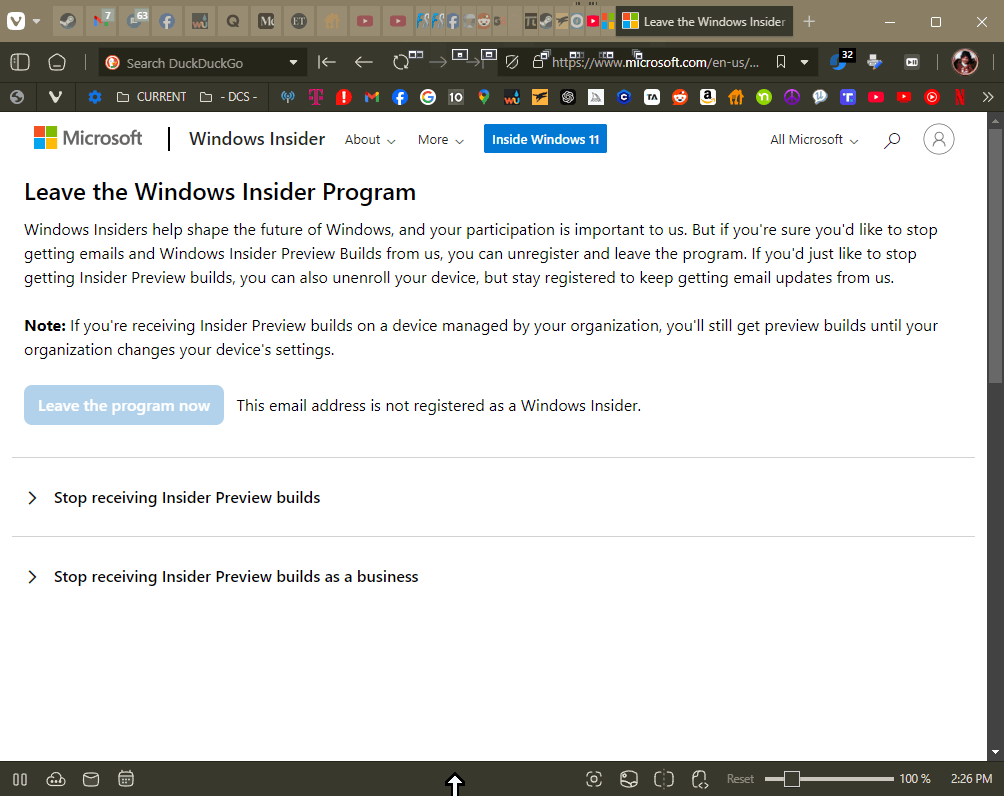Rewind history with the rewind button
Image resolution: width=1004 pixels, height=796 pixels.
click(327, 62)
